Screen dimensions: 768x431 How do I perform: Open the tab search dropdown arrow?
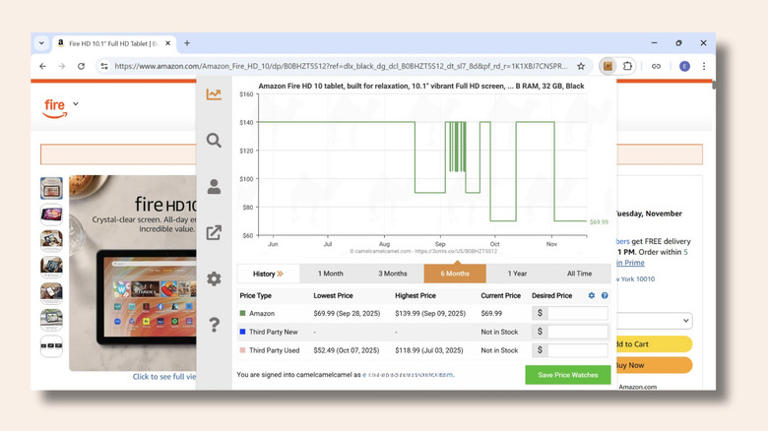tap(42, 43)
